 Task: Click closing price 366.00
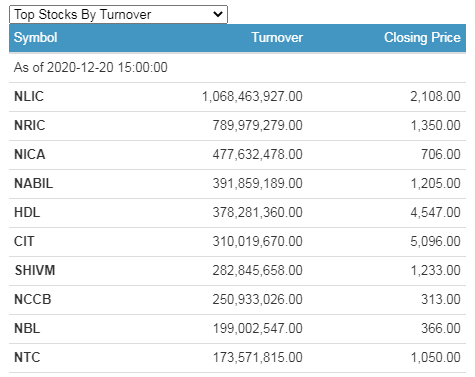(x=441, y=328)
